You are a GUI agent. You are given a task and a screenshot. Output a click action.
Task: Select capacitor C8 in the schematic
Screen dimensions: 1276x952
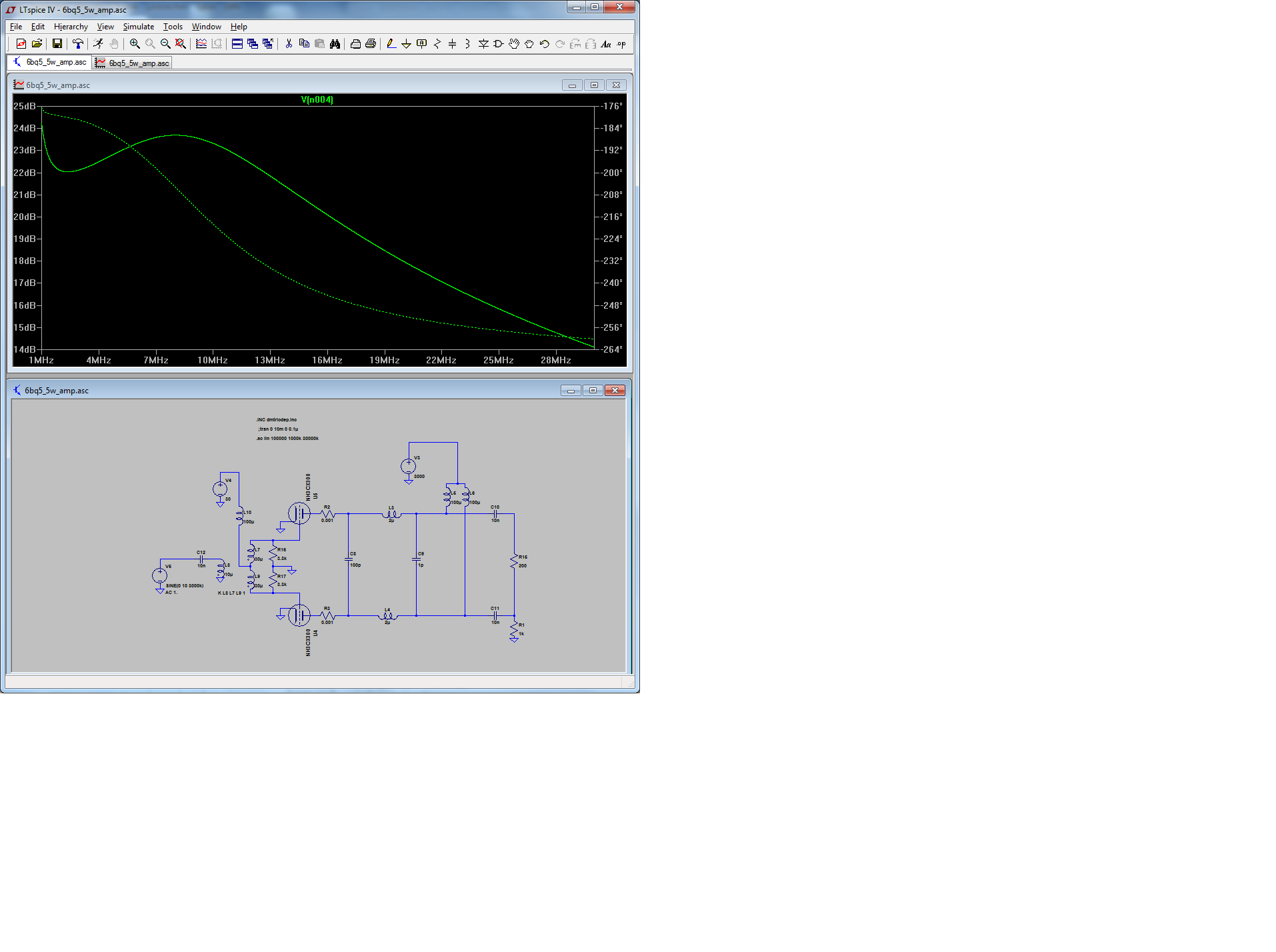tap(348, 559)
